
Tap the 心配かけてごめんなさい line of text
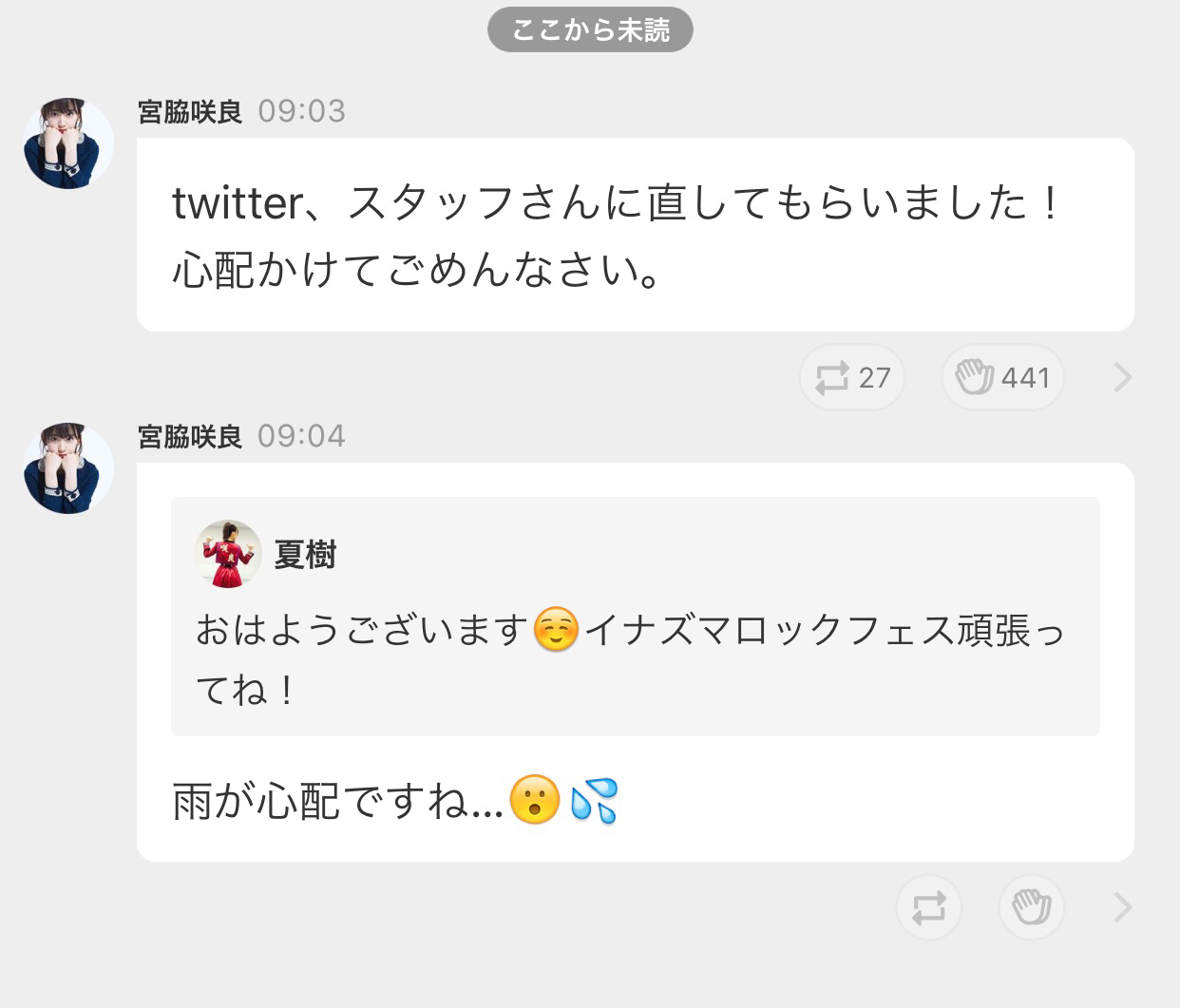point(416,270)
